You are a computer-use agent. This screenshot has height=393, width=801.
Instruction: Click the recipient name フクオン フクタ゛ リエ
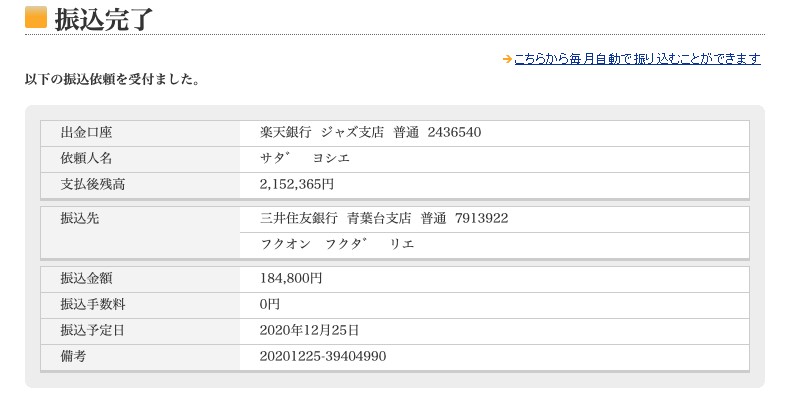337,245
